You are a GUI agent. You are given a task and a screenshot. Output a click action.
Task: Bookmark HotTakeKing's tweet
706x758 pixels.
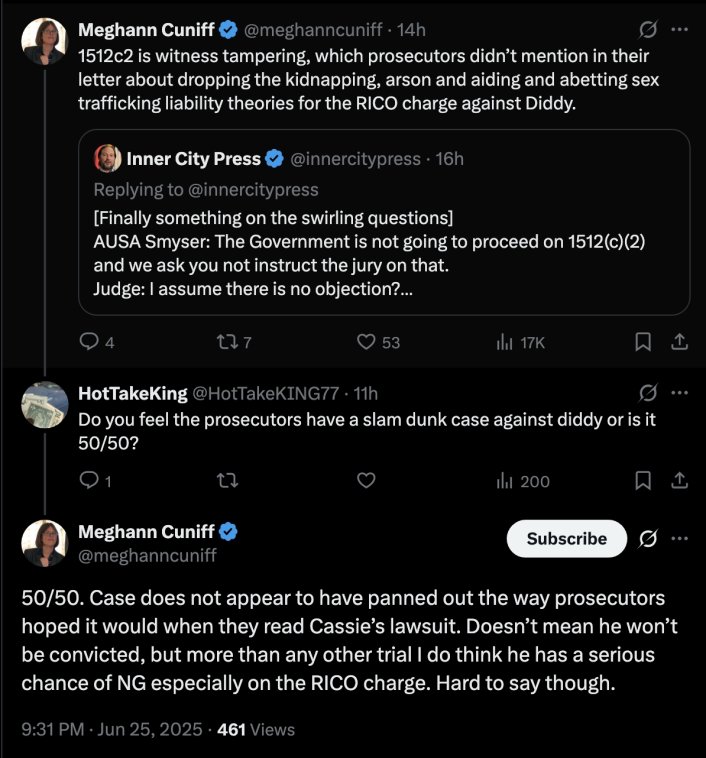point(644,481)
